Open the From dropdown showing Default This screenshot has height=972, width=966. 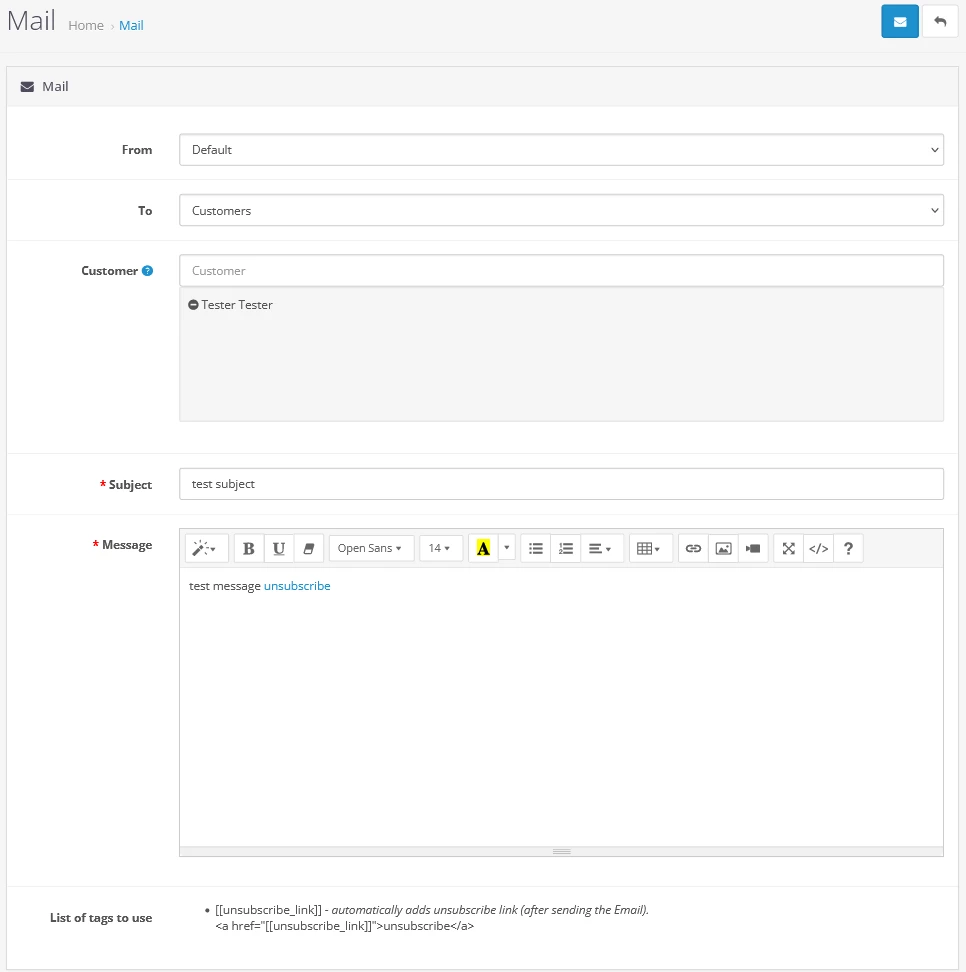(x=561, y=150)
